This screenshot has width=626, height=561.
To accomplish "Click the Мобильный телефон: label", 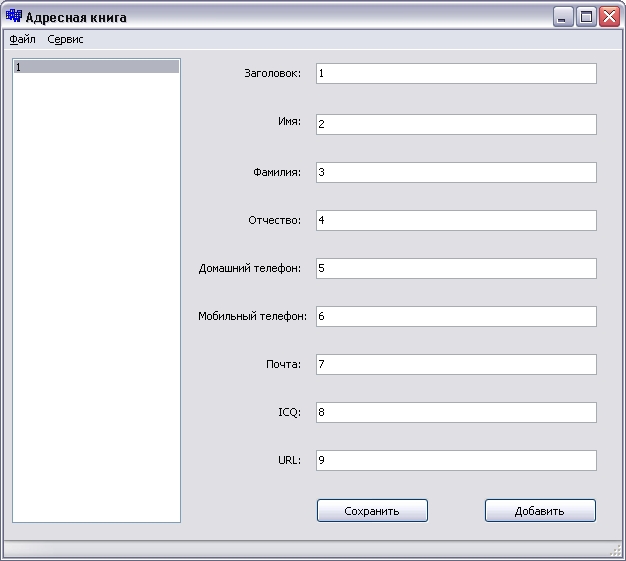I will 253,316.
